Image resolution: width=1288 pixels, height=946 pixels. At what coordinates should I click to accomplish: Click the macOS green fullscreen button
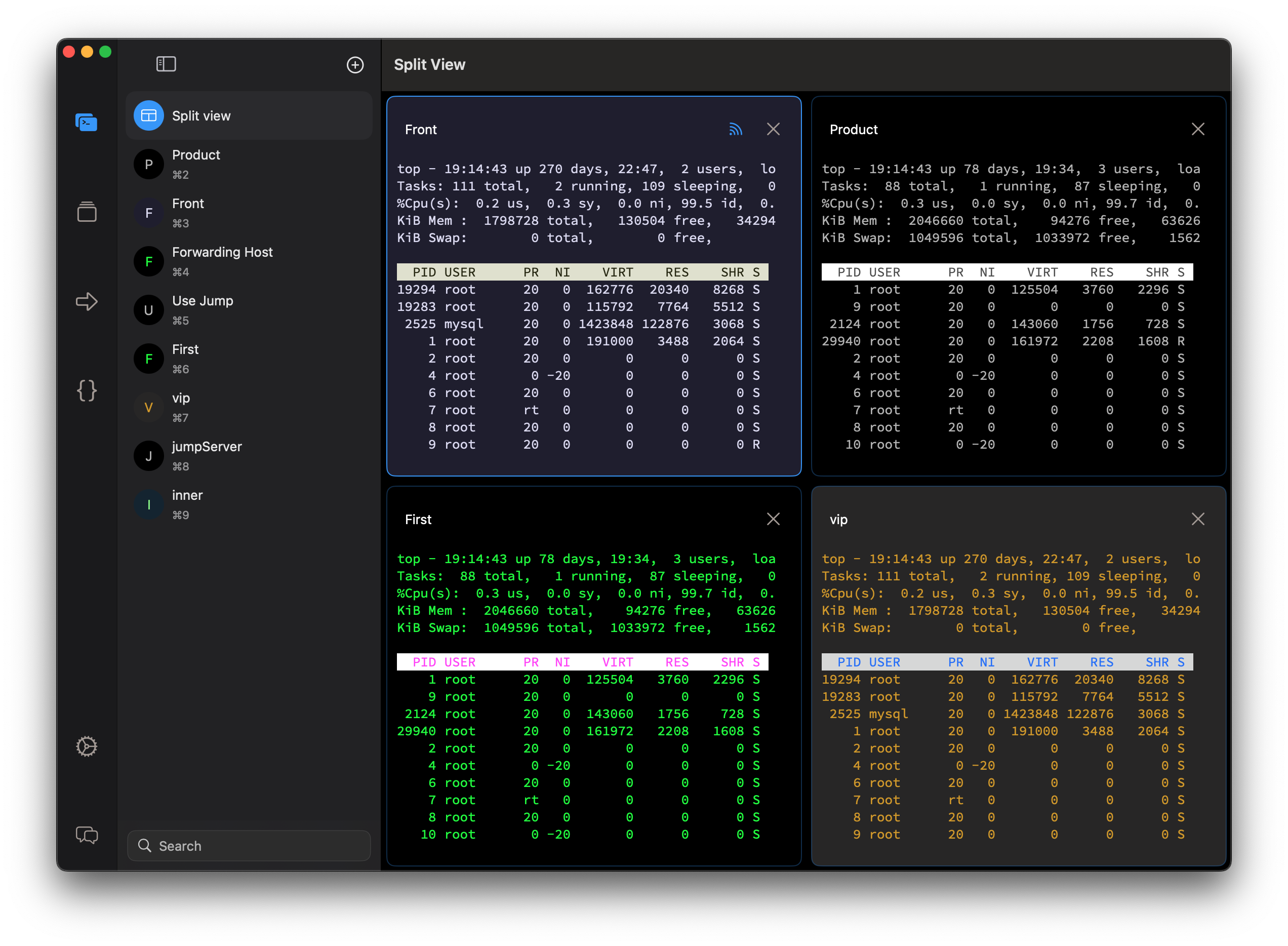[105, 52]
